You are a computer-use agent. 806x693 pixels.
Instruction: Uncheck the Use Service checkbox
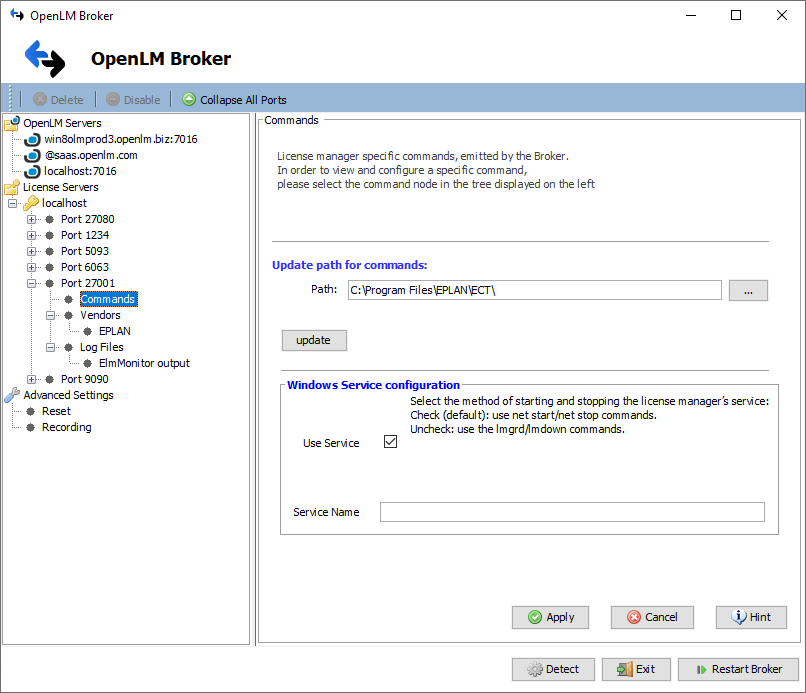tap(389, 440)
